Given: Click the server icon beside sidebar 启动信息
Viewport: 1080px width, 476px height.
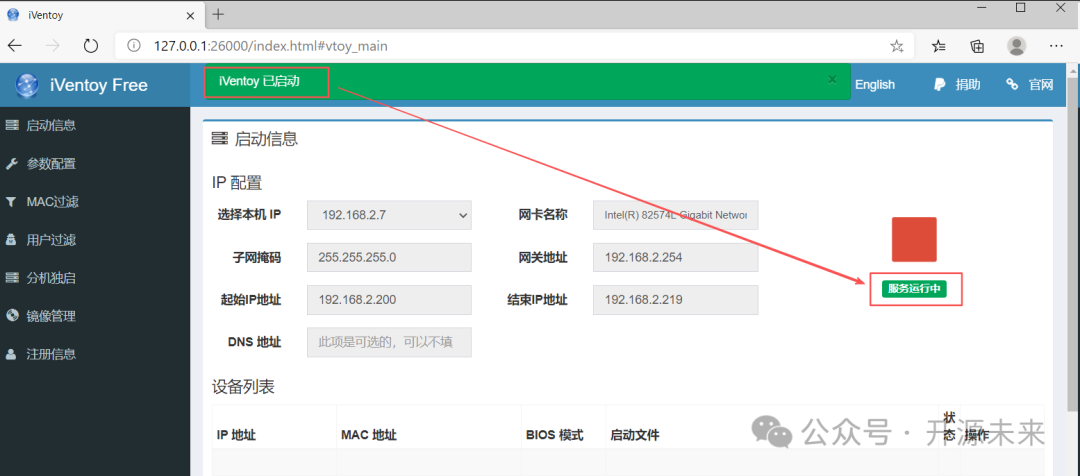Looking at the screenshot, I should [x=11, y=125].
